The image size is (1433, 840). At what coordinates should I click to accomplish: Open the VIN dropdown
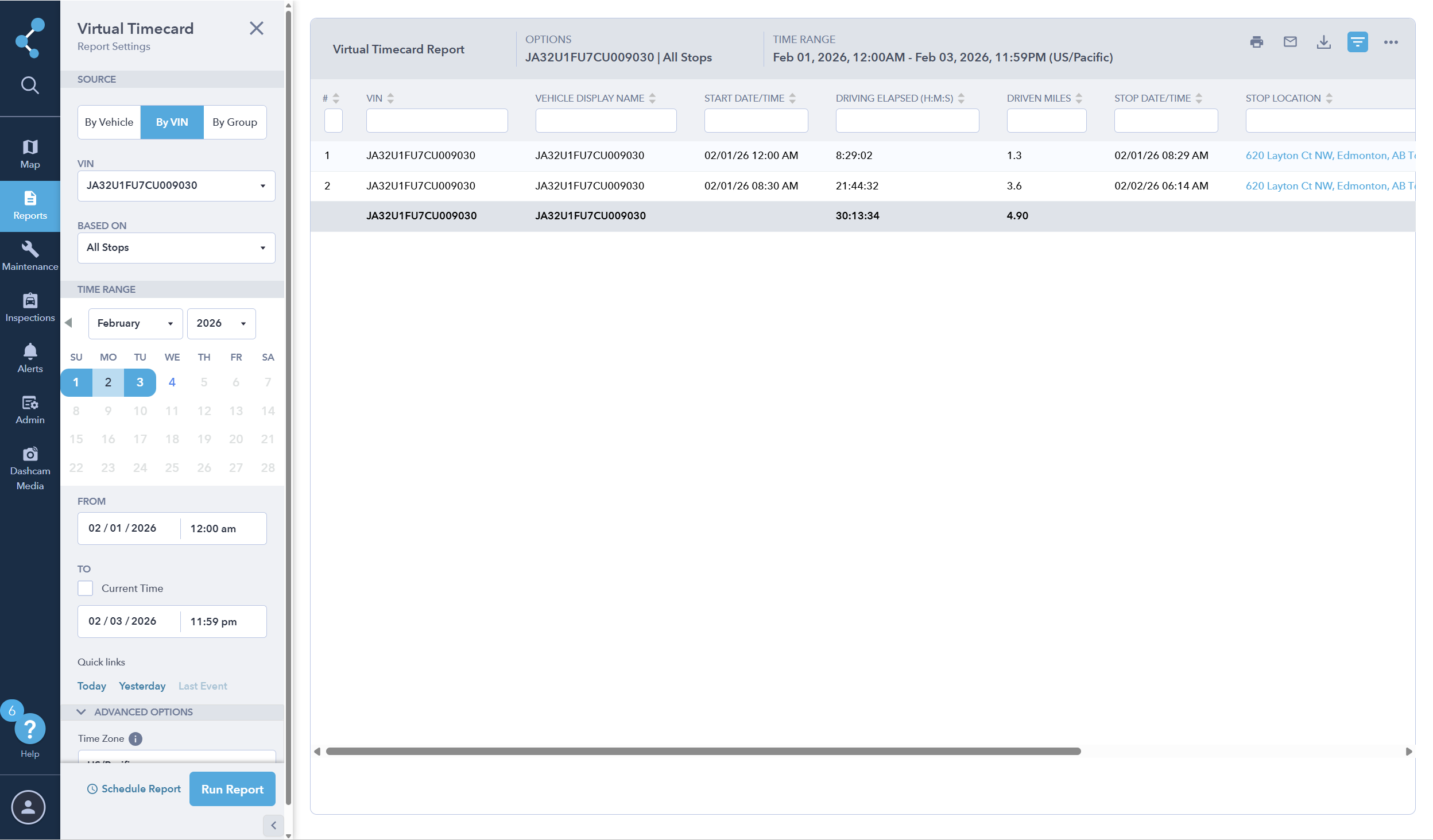tap(176, 185)
